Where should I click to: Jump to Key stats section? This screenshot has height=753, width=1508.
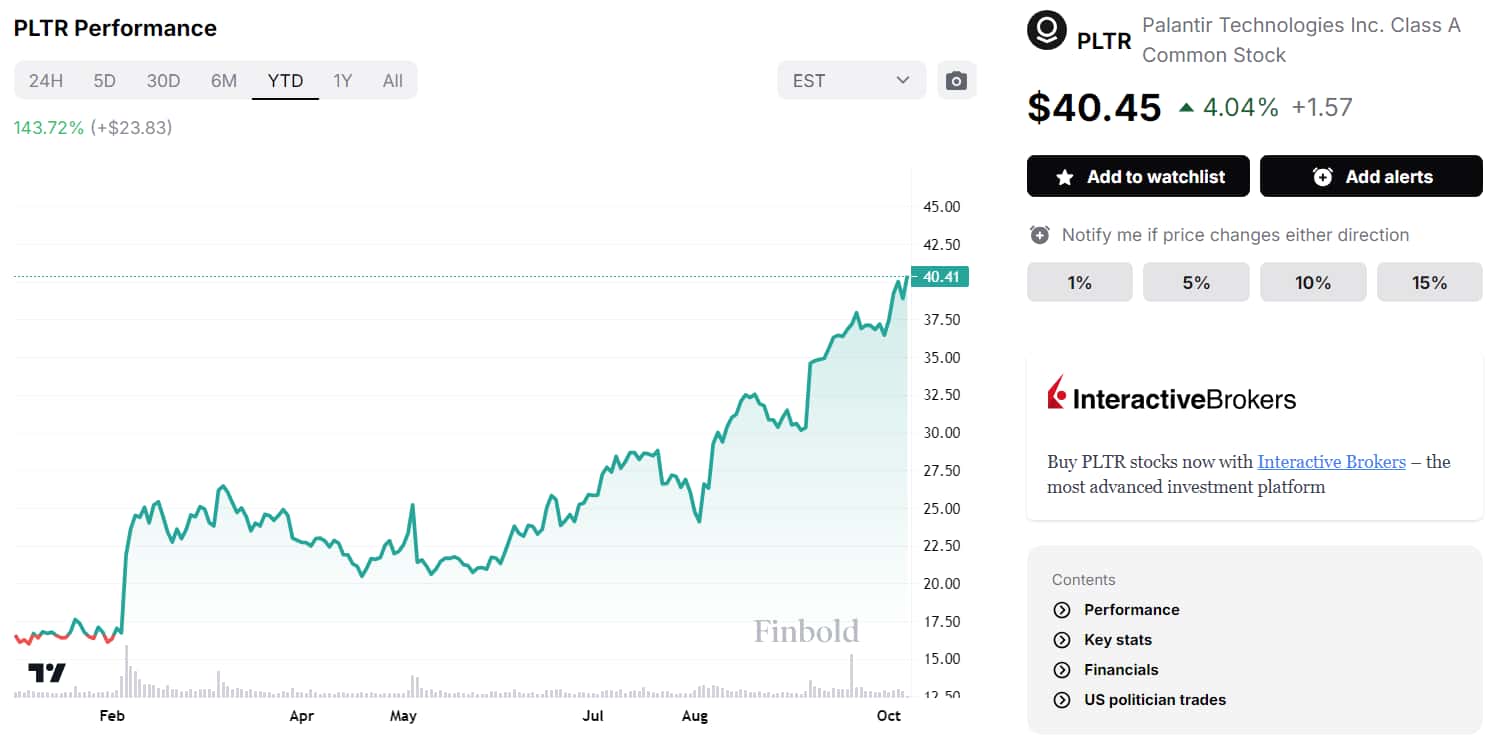[1118, 640]
